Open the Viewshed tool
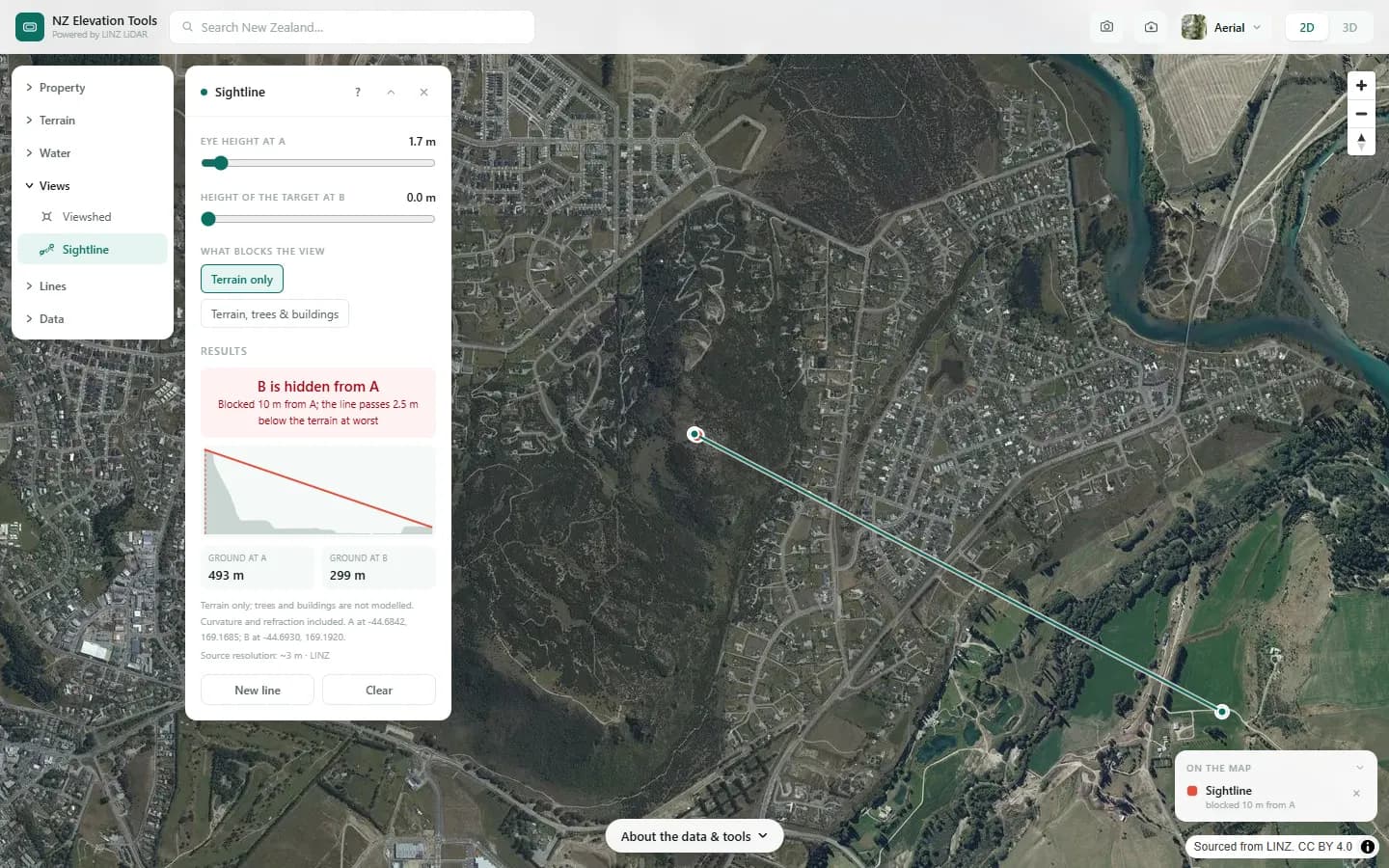This screenshot has height=868, width=1389. point(93,217)
